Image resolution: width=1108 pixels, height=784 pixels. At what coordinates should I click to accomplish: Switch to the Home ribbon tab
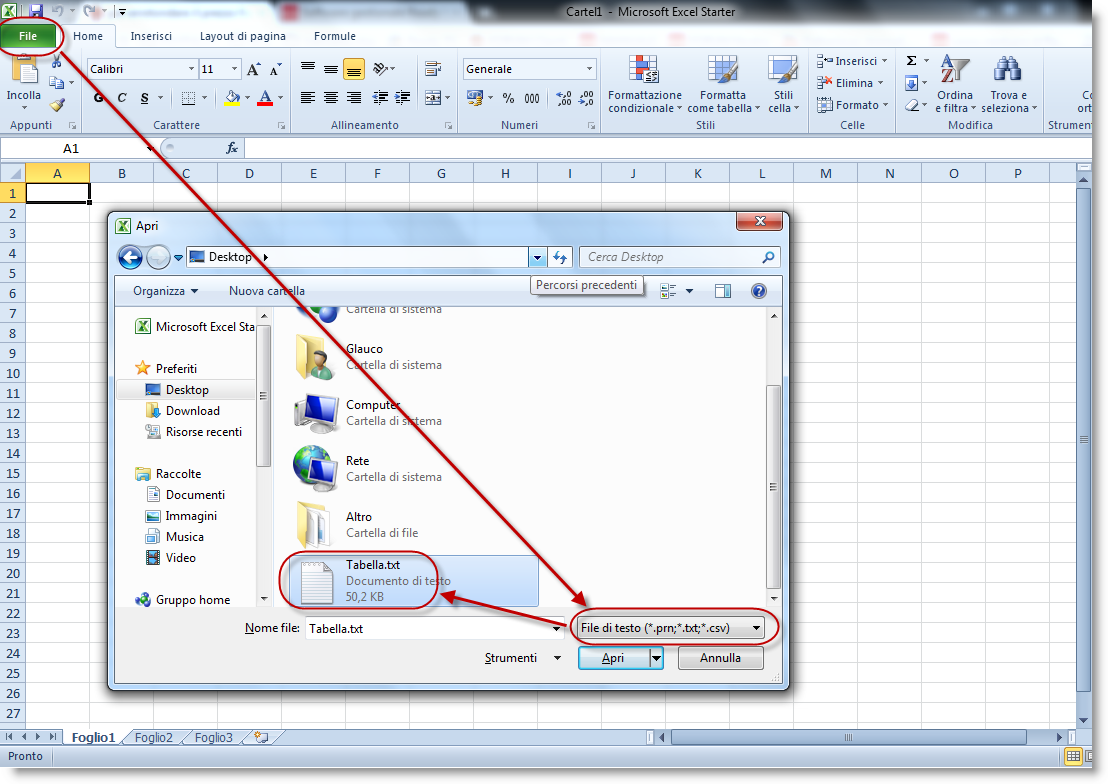(x=88, y=36)
